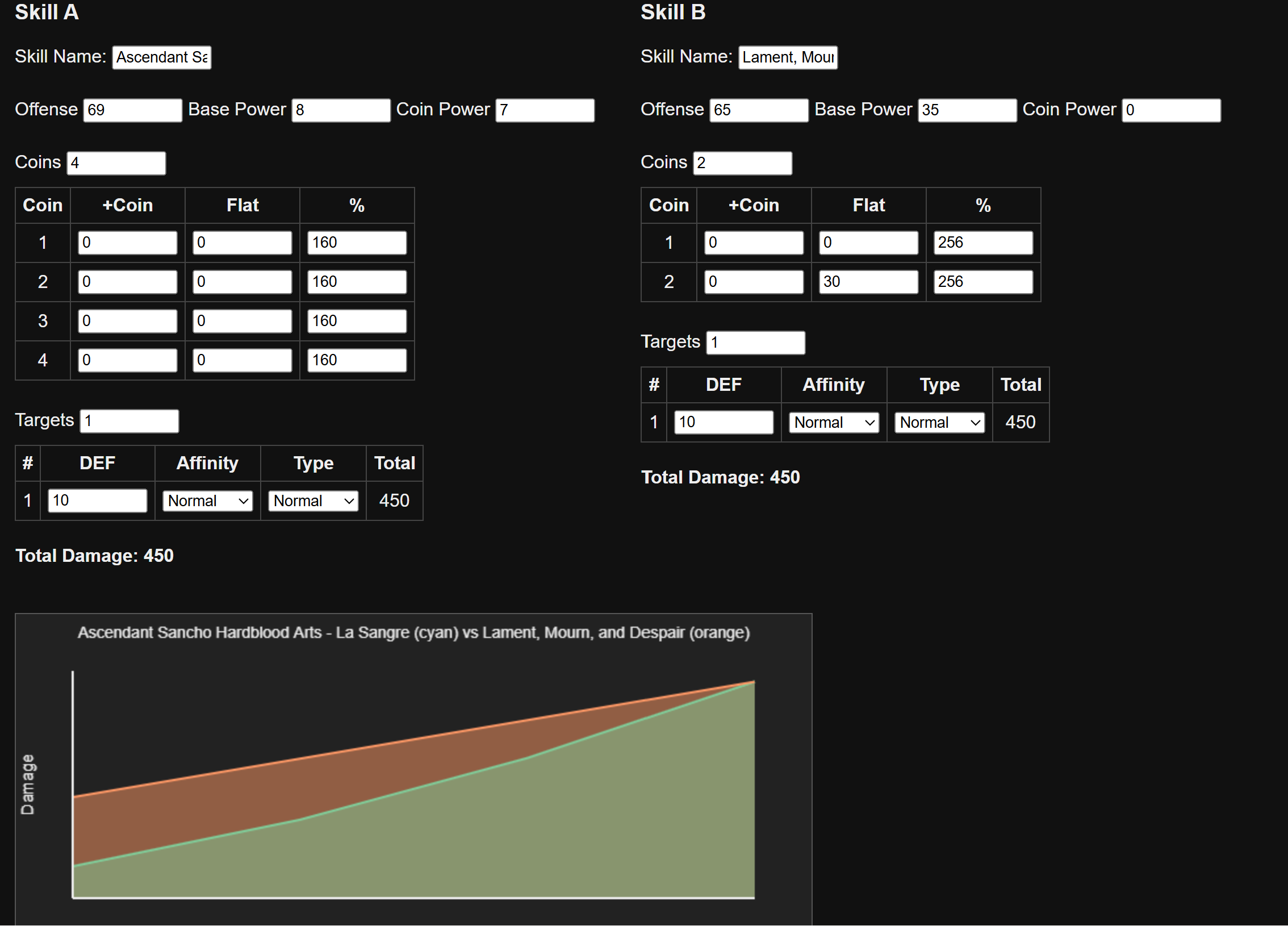Focus Skill A Coin Power input
This screenshot has height=926, width=1288.
click(544, 110)
